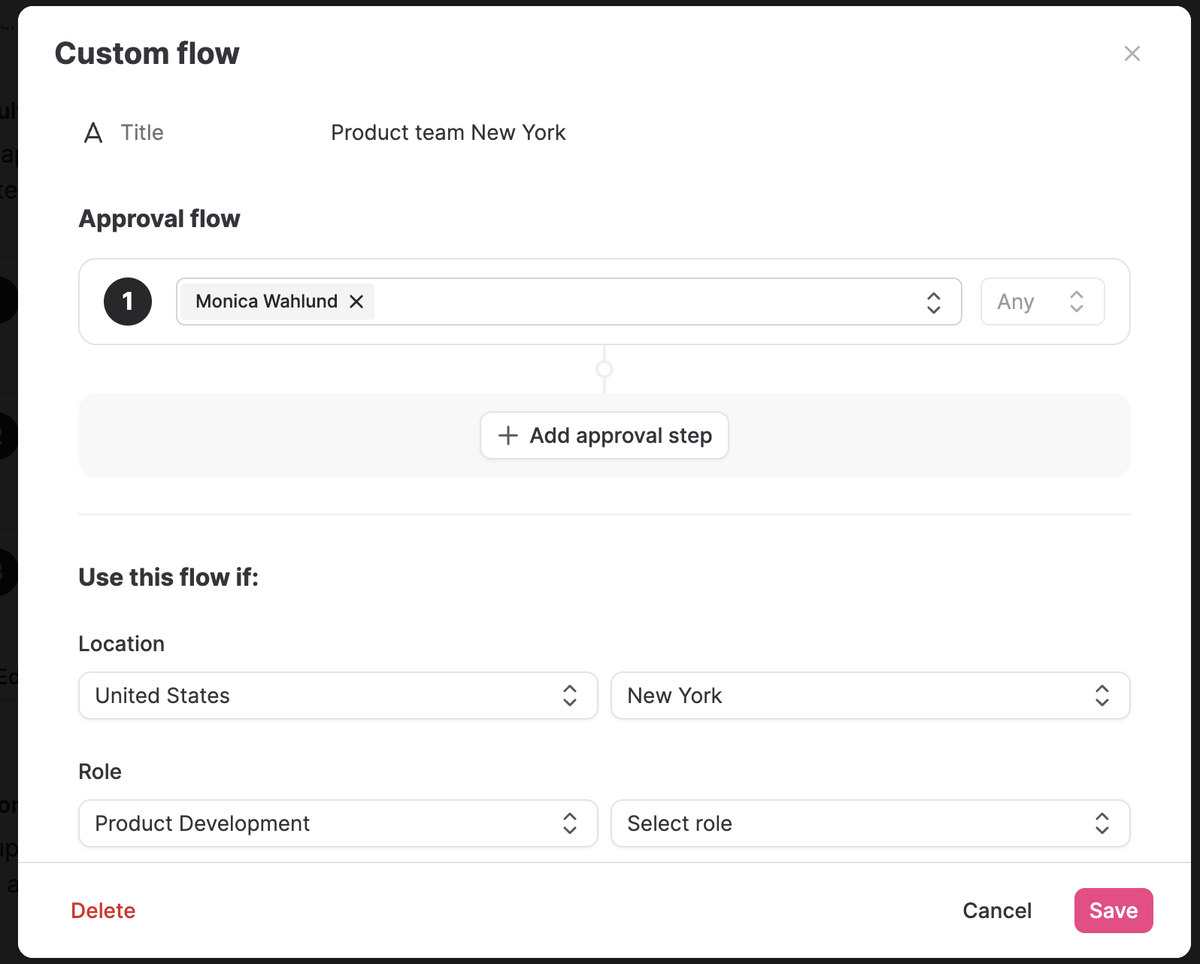Click the Title 'A' text icon
Viewport: 1200px width, 964px height.
tap(93, 133)
